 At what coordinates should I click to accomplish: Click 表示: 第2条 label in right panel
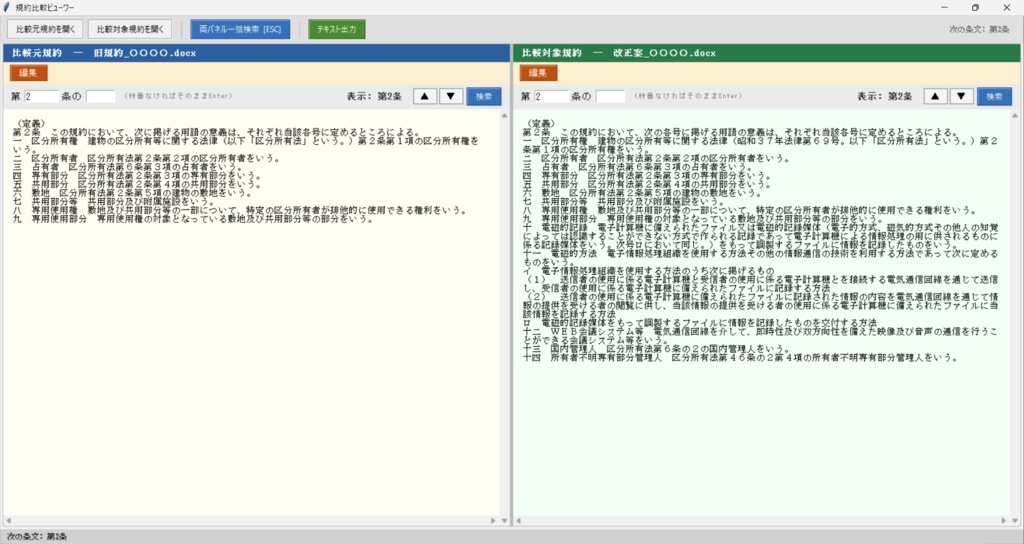pos(884,97)
